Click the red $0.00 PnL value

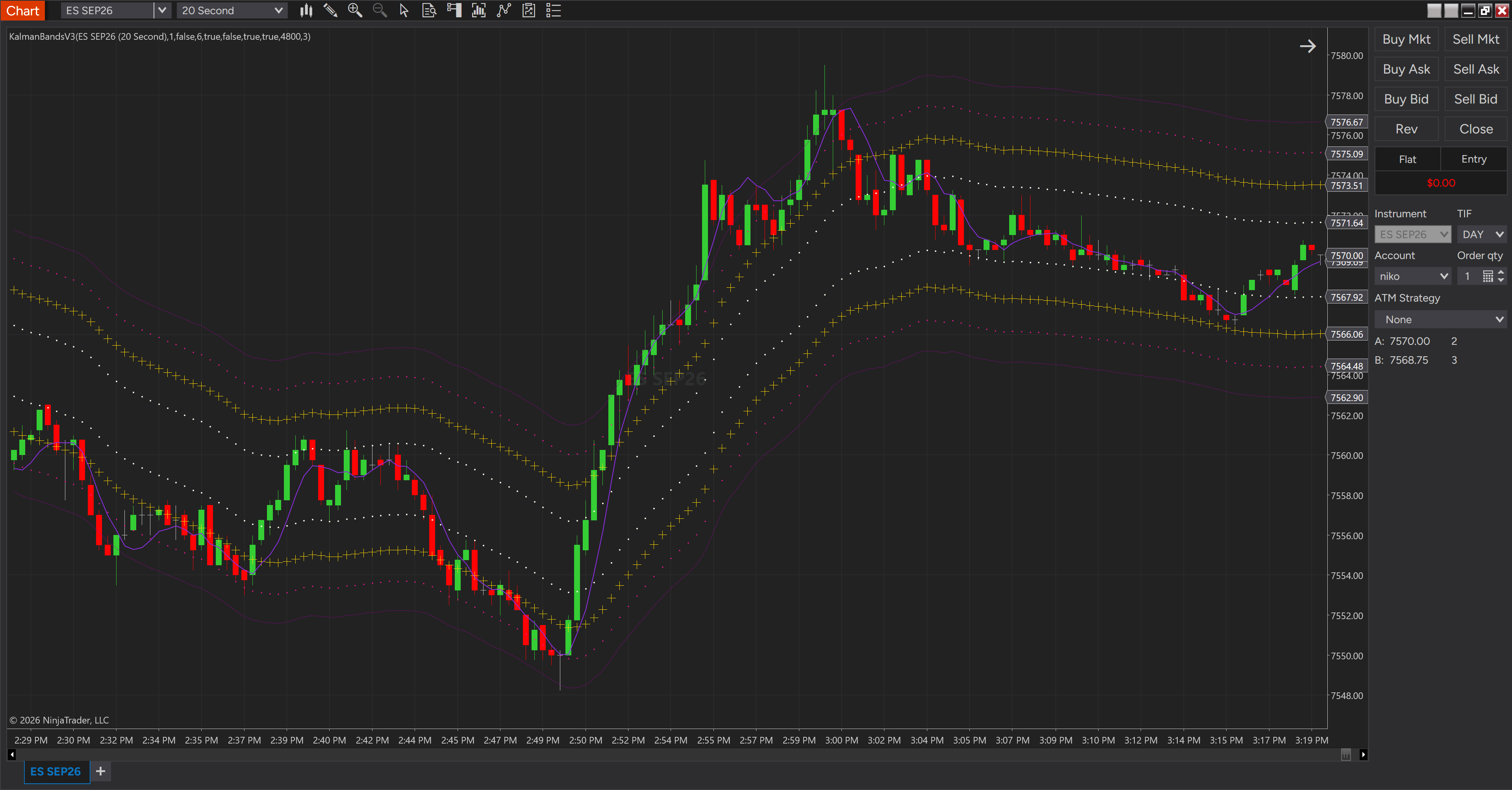point(1441,183)
